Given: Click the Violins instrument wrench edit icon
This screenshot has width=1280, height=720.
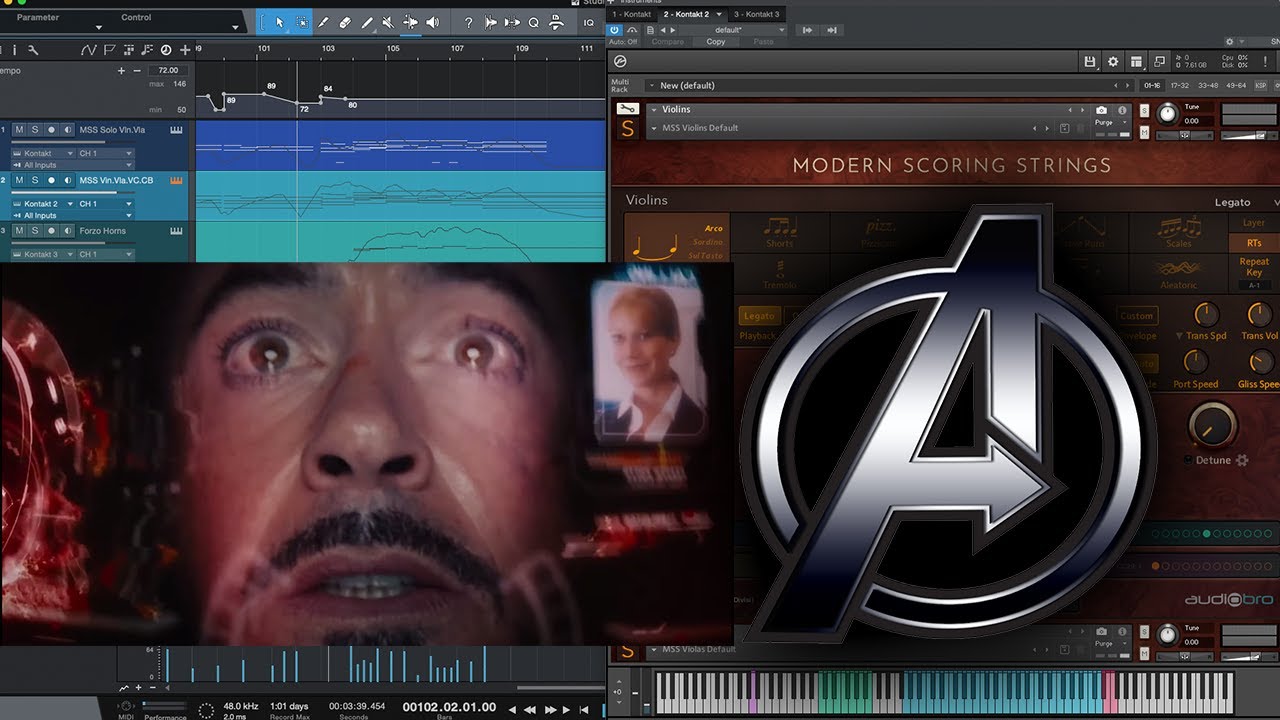Looking at the screenshot, I should pos(628,109).
